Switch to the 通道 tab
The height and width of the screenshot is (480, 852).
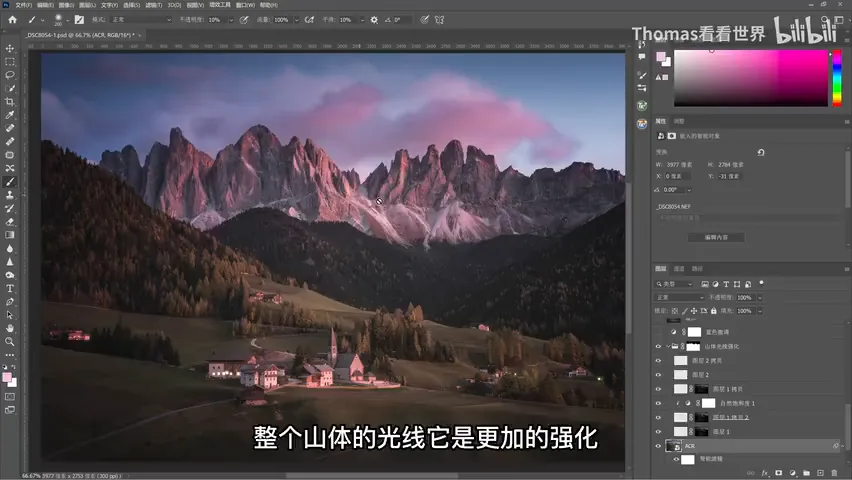click(679, 269)
